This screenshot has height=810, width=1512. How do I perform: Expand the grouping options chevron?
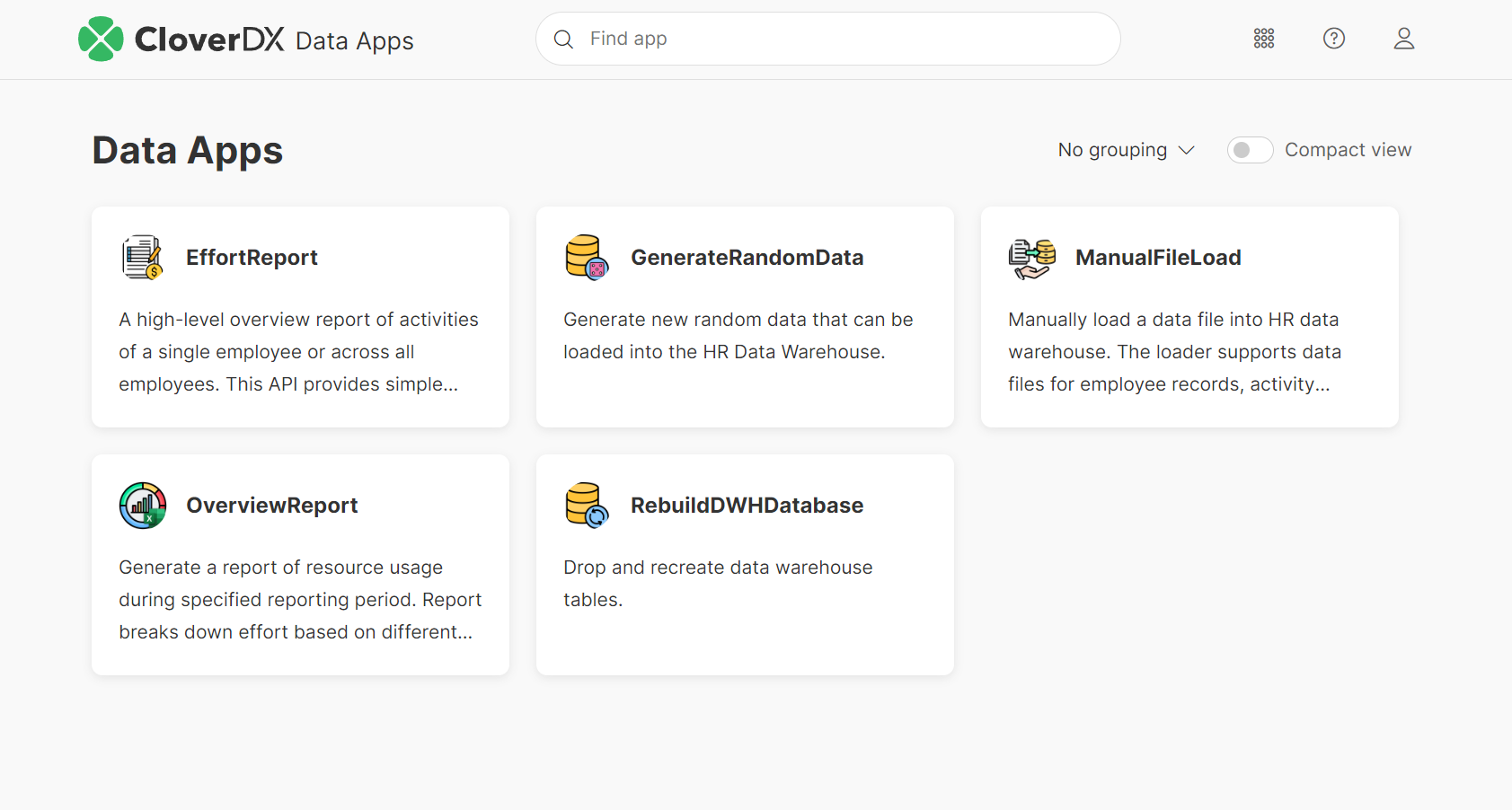pos(1186,150)
